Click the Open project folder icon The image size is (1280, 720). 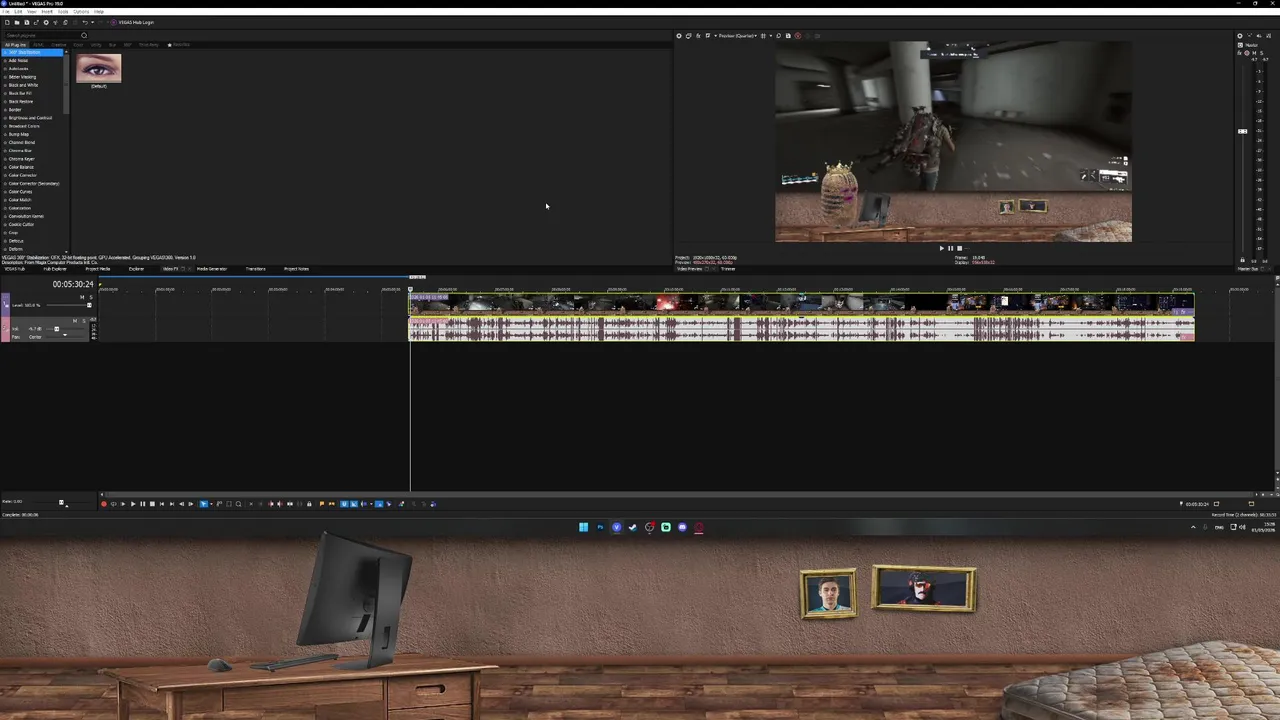17,22
